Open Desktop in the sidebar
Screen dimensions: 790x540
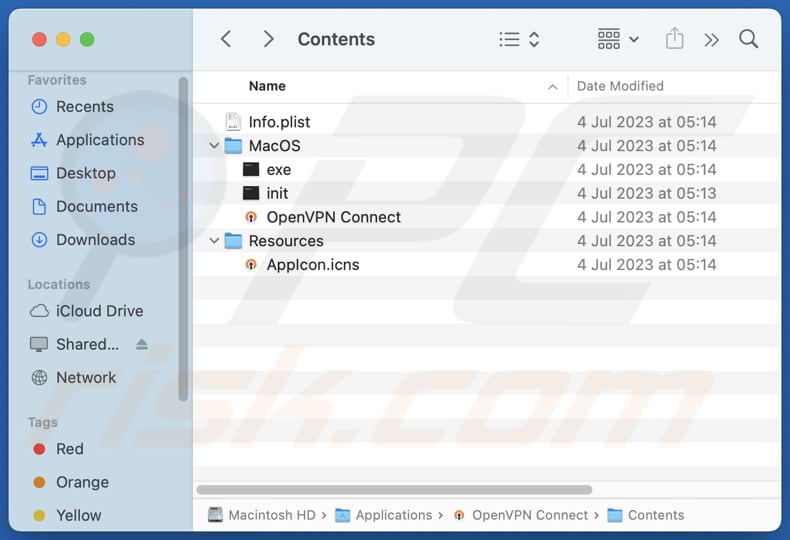tap(86, 173)
